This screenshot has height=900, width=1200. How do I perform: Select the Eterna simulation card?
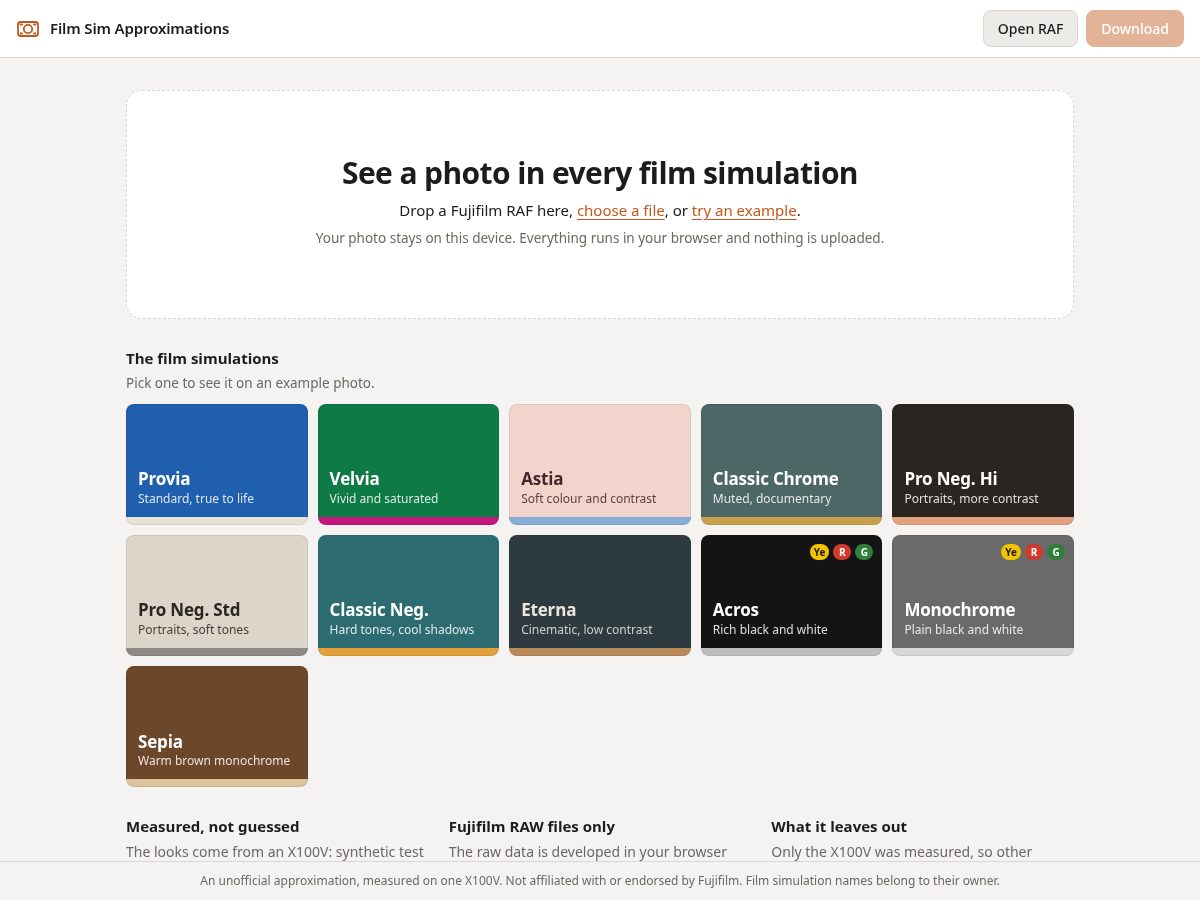(600, 595)
